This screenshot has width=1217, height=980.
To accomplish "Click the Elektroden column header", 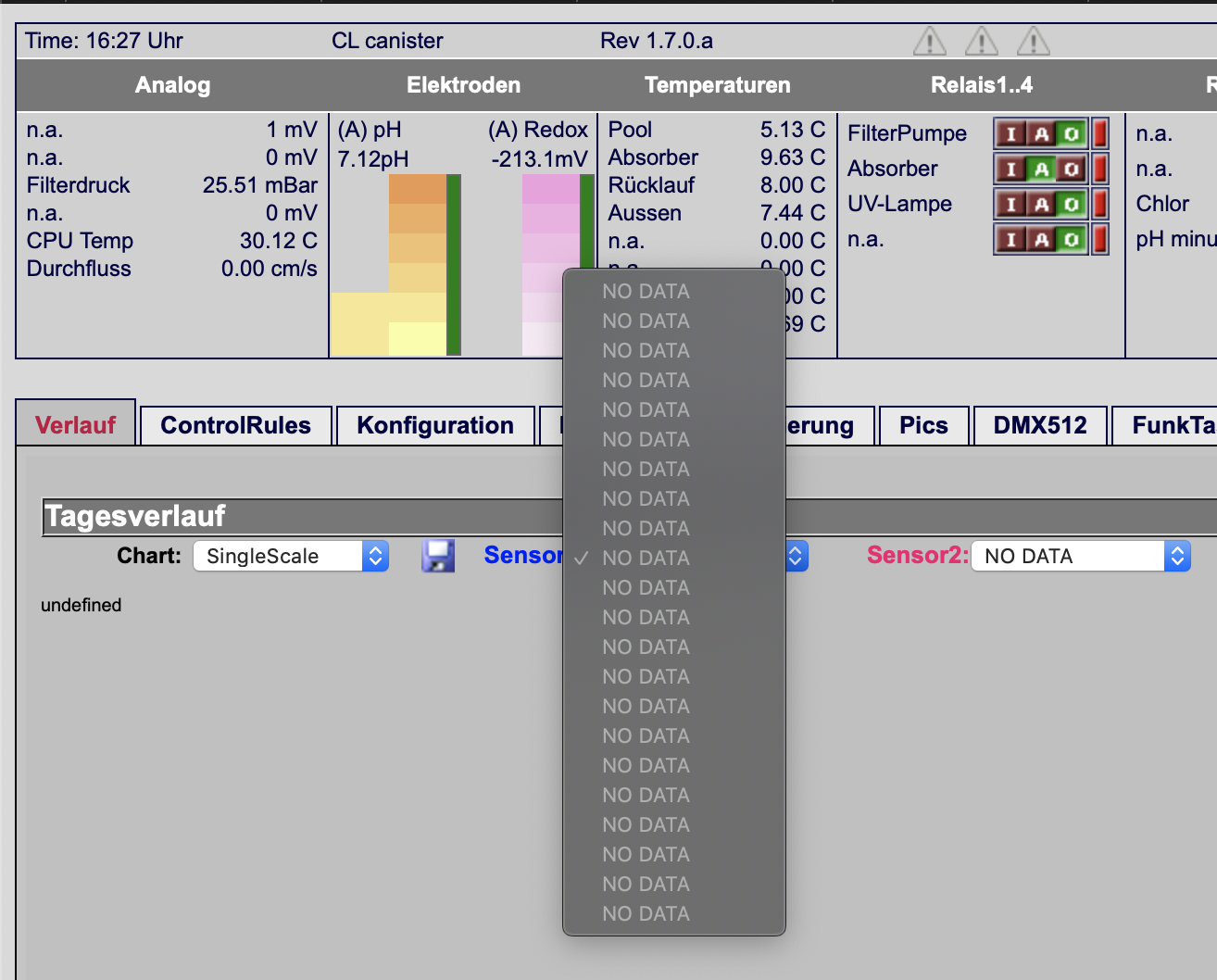I will 464,85.
